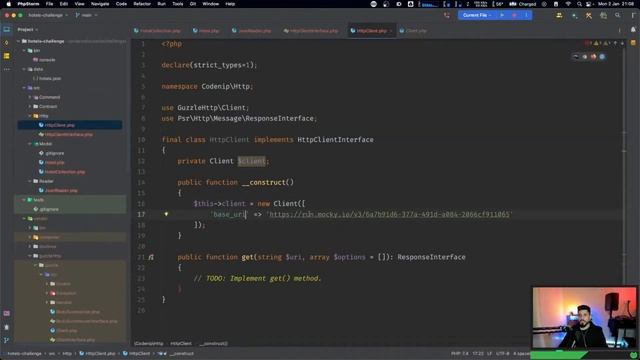This screenshot has width=640, height=360.
Task: Open the Apple menu
Action: 8,4
